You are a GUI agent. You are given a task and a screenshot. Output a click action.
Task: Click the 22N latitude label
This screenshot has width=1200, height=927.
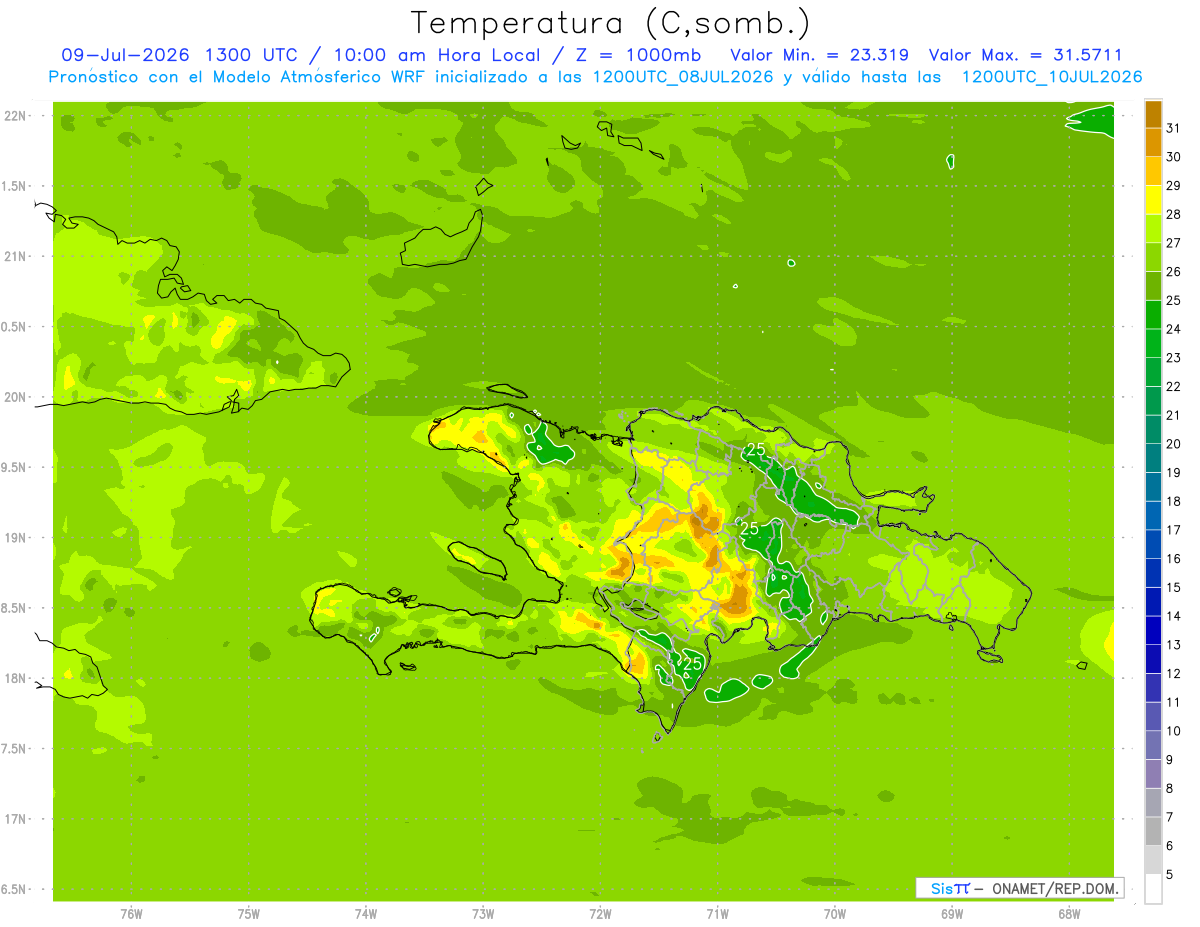click(16, 115)
